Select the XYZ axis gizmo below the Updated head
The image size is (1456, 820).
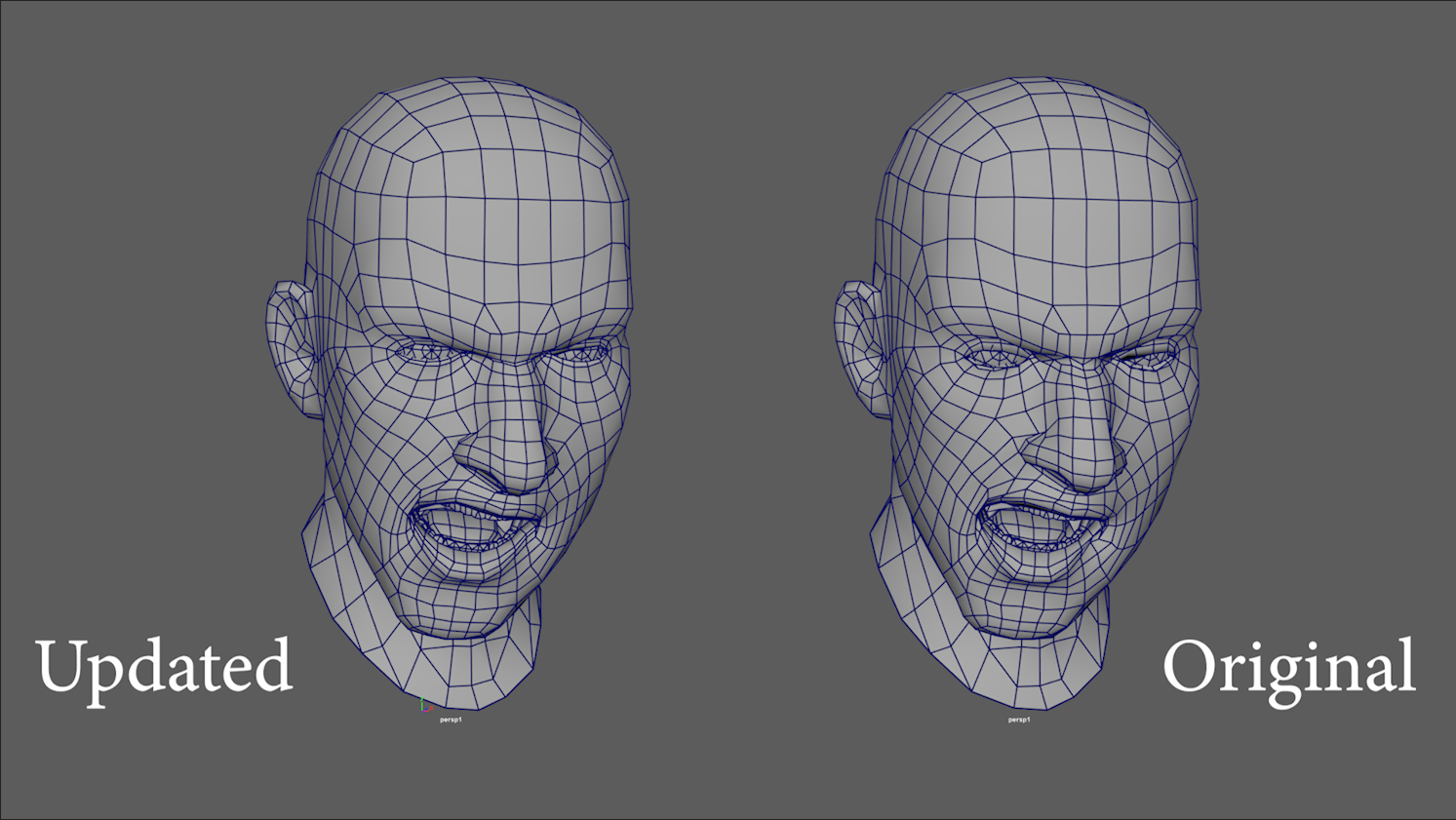pos(426,705)
